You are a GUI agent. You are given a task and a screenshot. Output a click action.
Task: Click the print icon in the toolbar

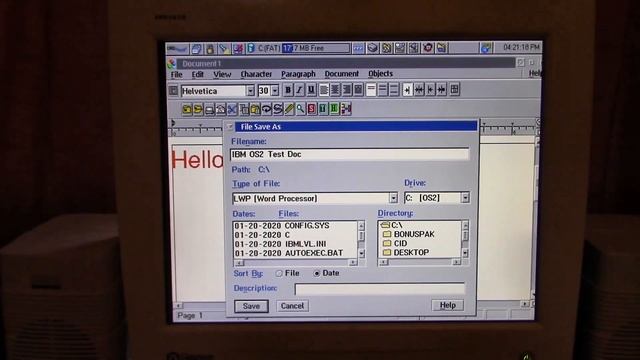(x=209, y=109)
